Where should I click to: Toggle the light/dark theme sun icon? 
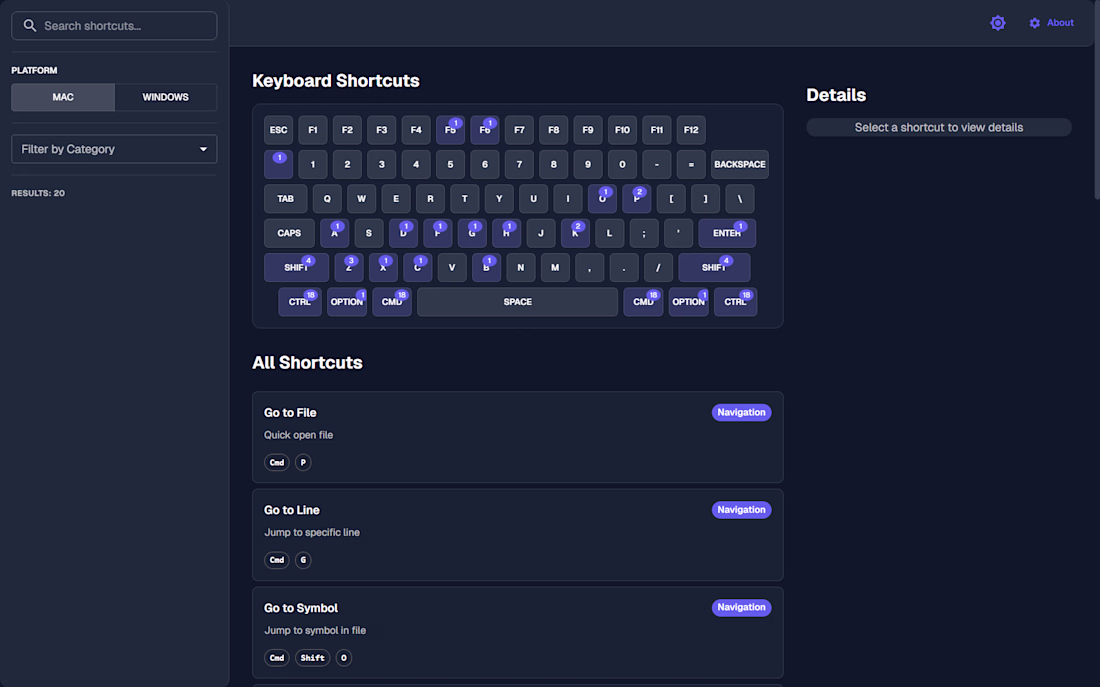tap(997, 23)
